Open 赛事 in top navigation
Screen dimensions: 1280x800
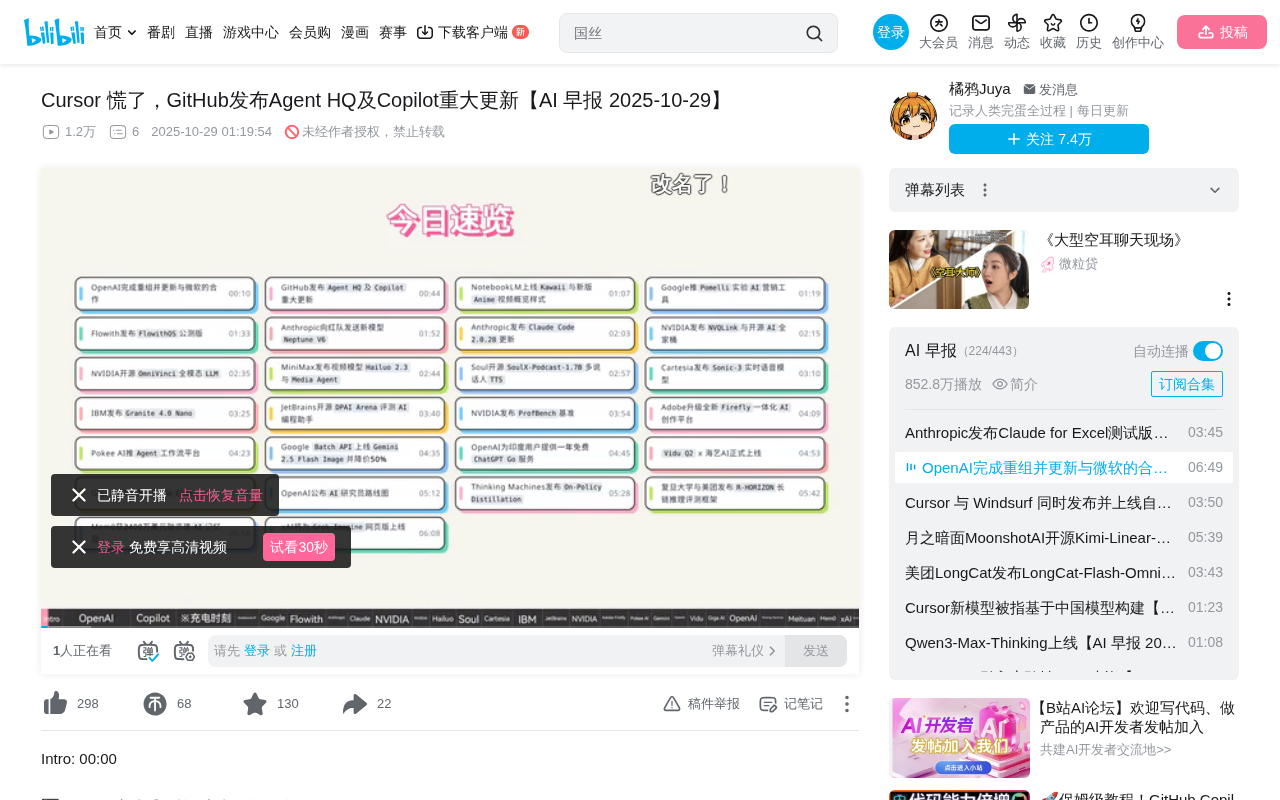point(393,32)
